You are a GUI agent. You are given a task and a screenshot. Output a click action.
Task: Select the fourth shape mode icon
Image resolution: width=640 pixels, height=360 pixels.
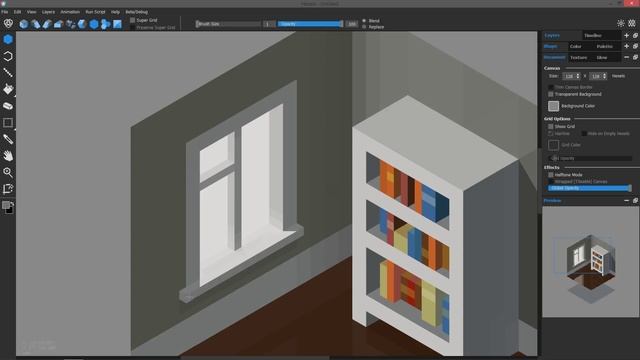click(58, 24)
